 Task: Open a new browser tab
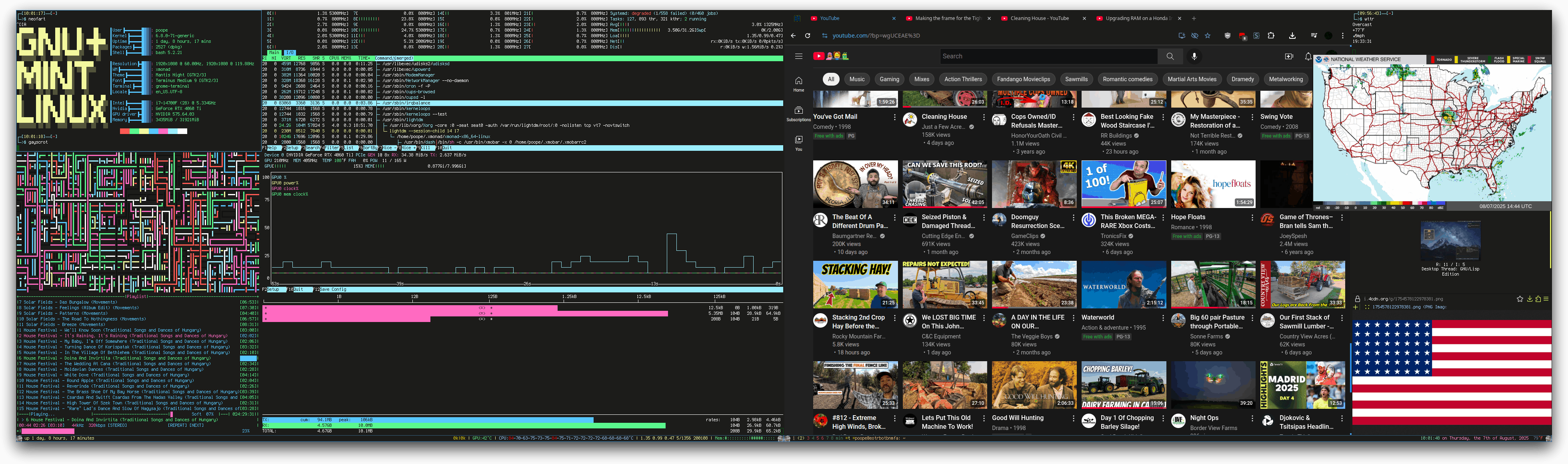[1194, 18]
